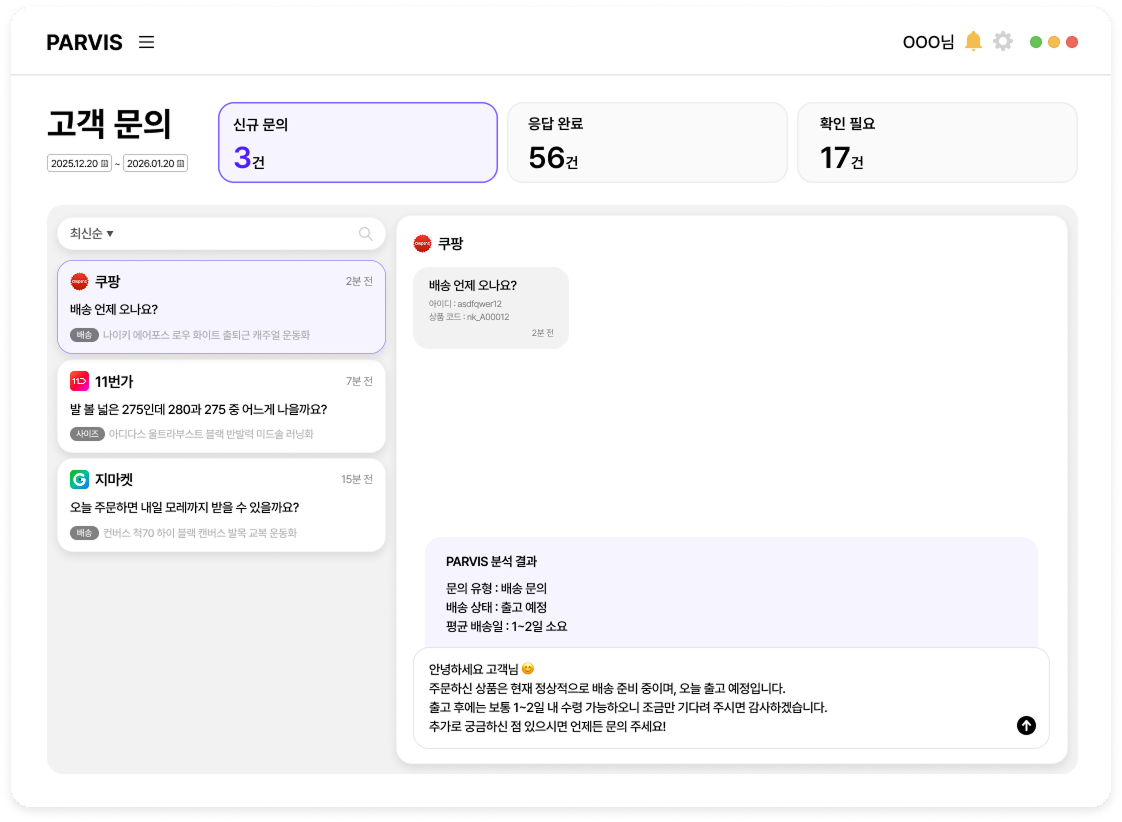Select the 확인 필요 tab card
The image size is (1122, 822).
click(x=937, y=142)
